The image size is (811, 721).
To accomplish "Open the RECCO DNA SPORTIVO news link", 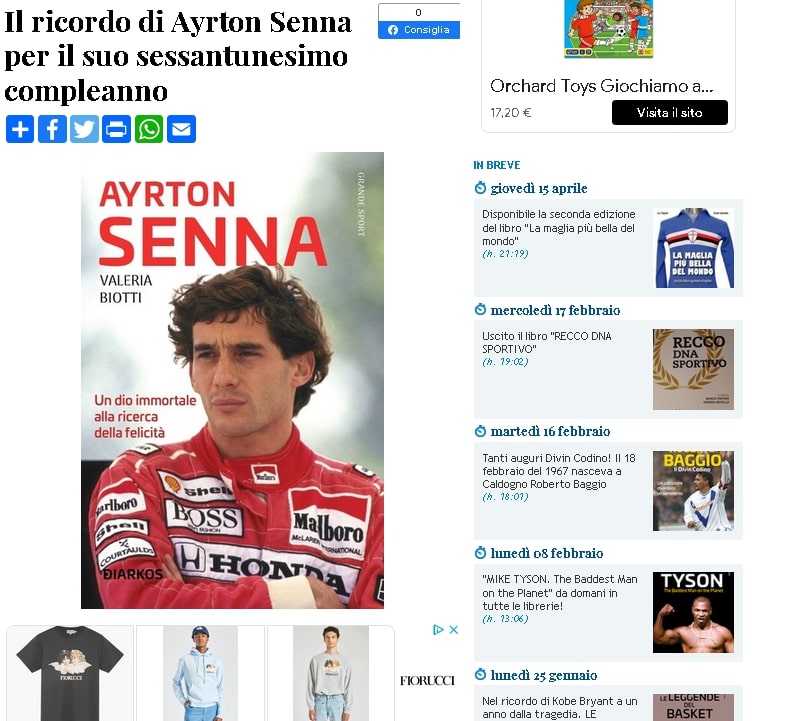I will [547, 342].
